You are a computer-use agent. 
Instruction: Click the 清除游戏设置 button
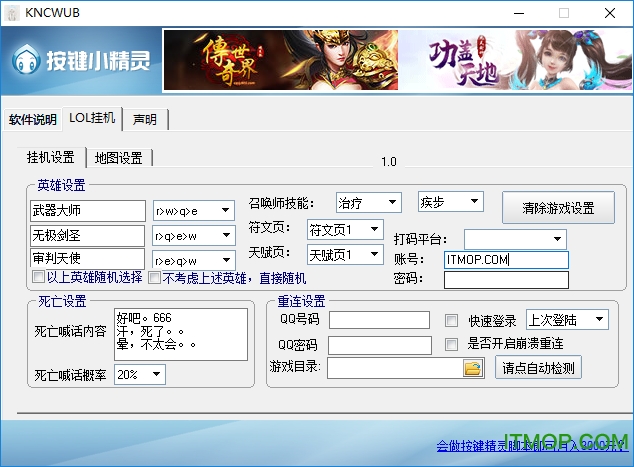click(x=558, y=208)
